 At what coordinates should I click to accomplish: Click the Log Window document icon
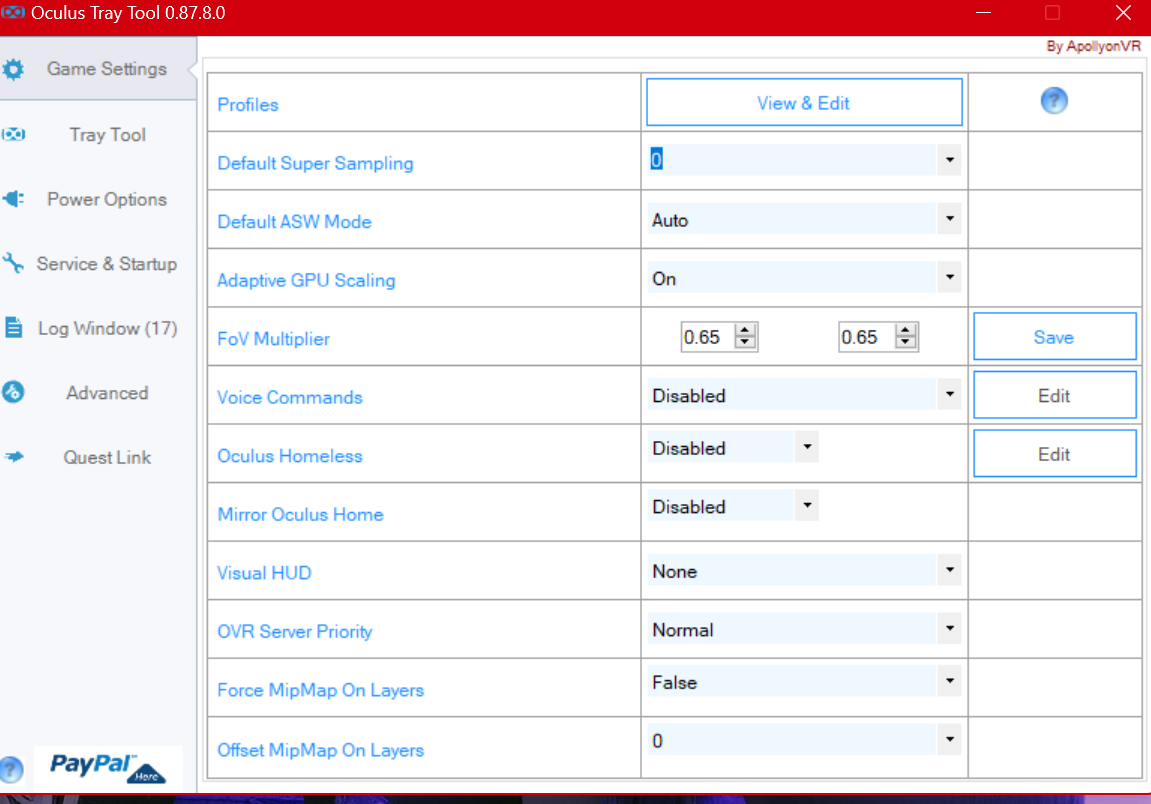point(13,327)
